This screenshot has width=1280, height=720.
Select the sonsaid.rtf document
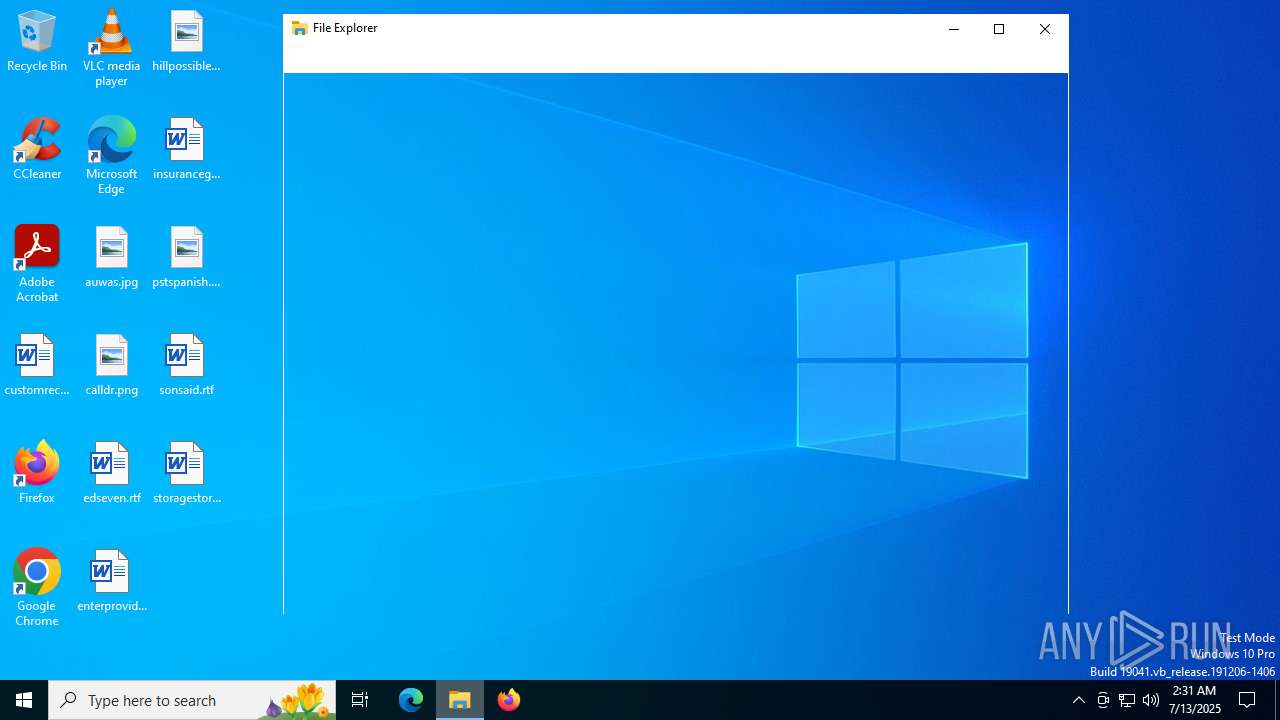point(186,366)
